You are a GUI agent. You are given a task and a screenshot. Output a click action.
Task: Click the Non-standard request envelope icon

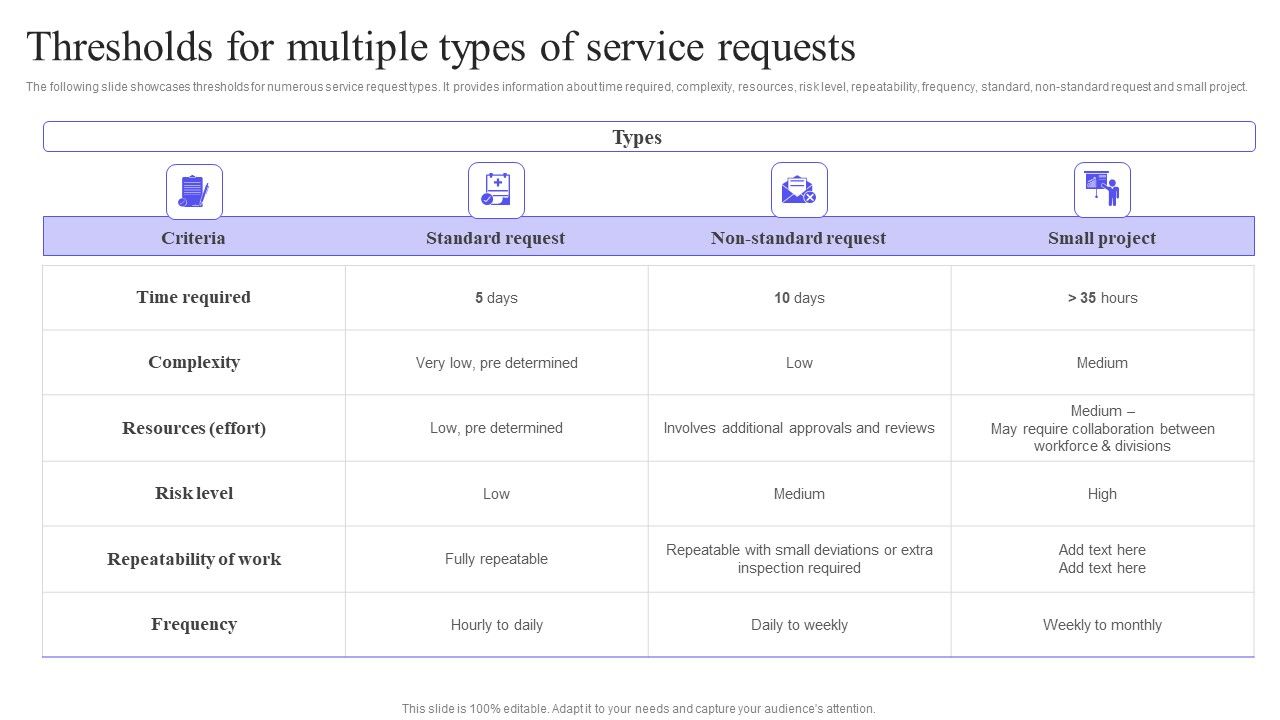(x=799, y=190)
